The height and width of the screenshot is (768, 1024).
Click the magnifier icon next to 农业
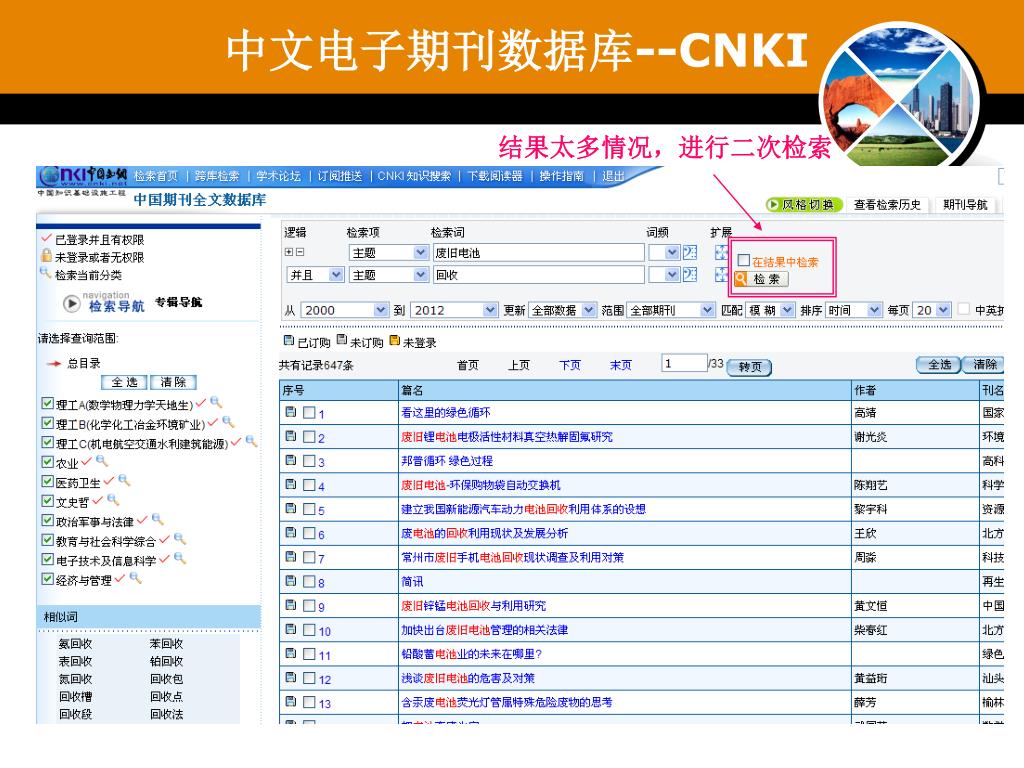[x=102, y=461]
